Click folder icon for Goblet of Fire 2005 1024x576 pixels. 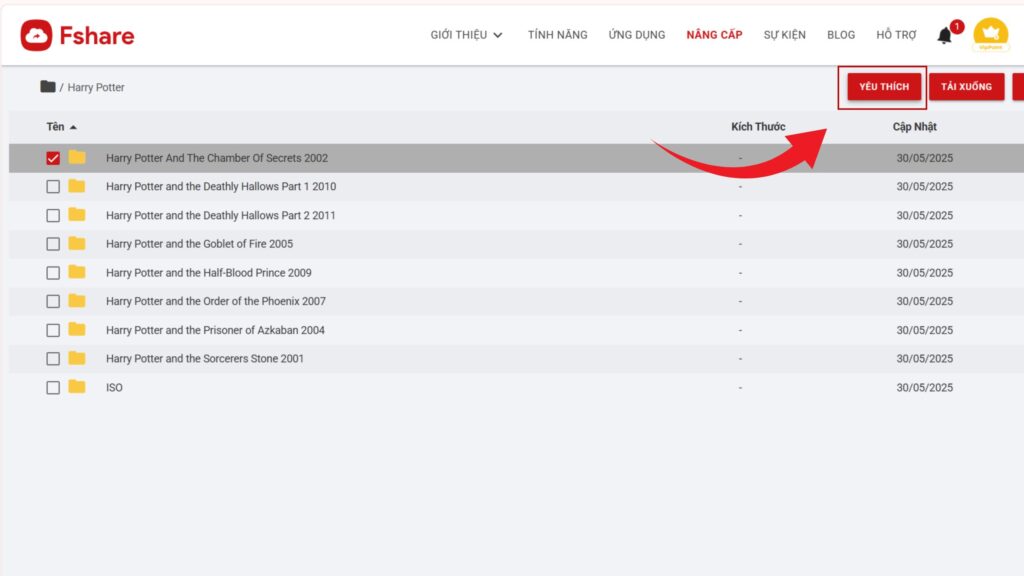pos(77,244)
